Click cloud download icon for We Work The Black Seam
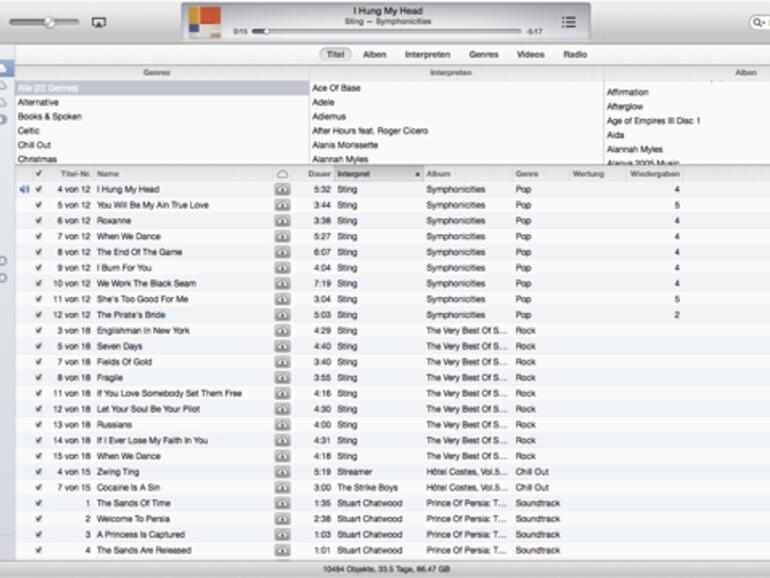This screenshot has width=770, height=578. point(282,284)
